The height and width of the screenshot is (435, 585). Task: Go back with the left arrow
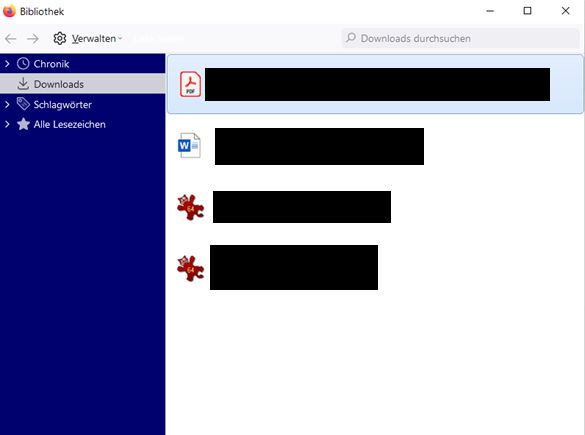[x=10, y=38]
